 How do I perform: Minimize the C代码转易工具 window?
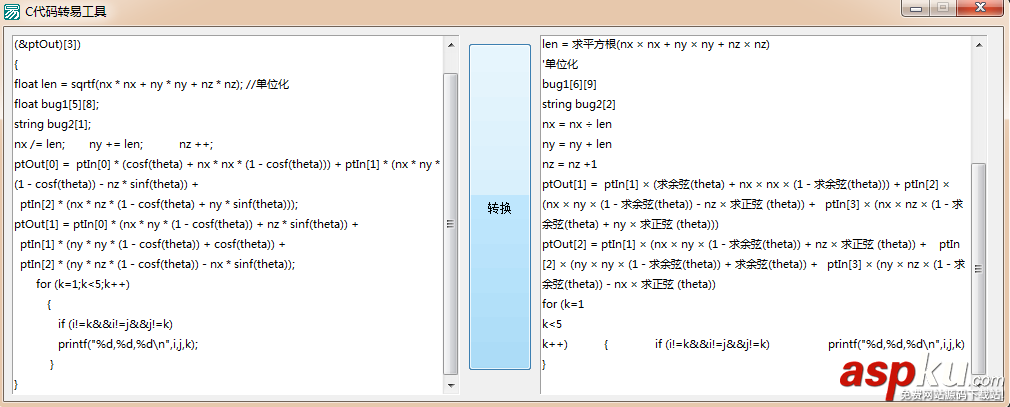915,8
